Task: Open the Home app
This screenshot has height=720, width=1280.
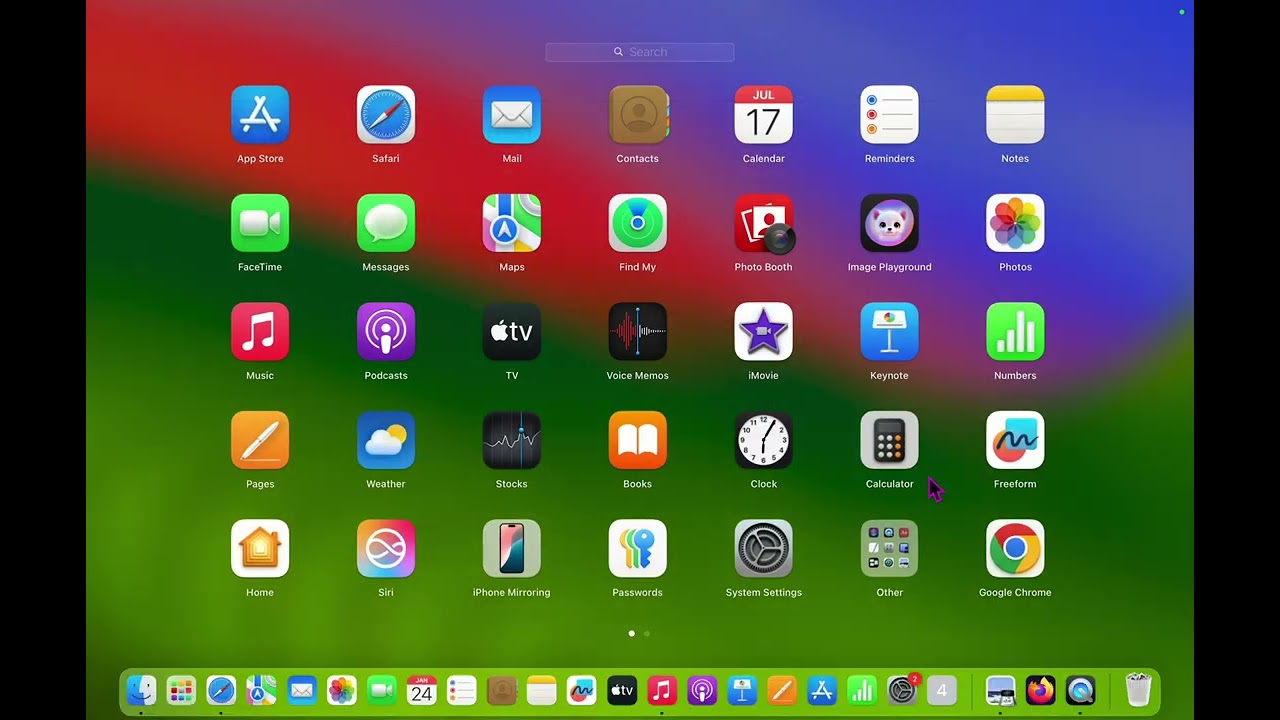Action: point(260,549)
